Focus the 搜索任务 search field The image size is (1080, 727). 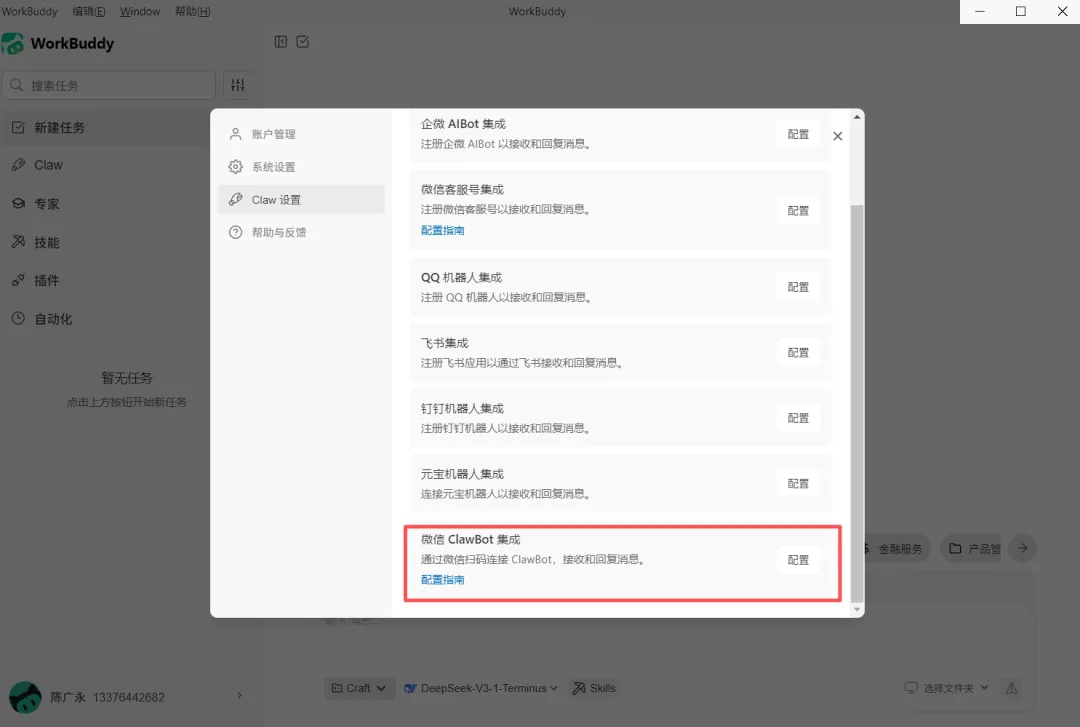(109, 85)
